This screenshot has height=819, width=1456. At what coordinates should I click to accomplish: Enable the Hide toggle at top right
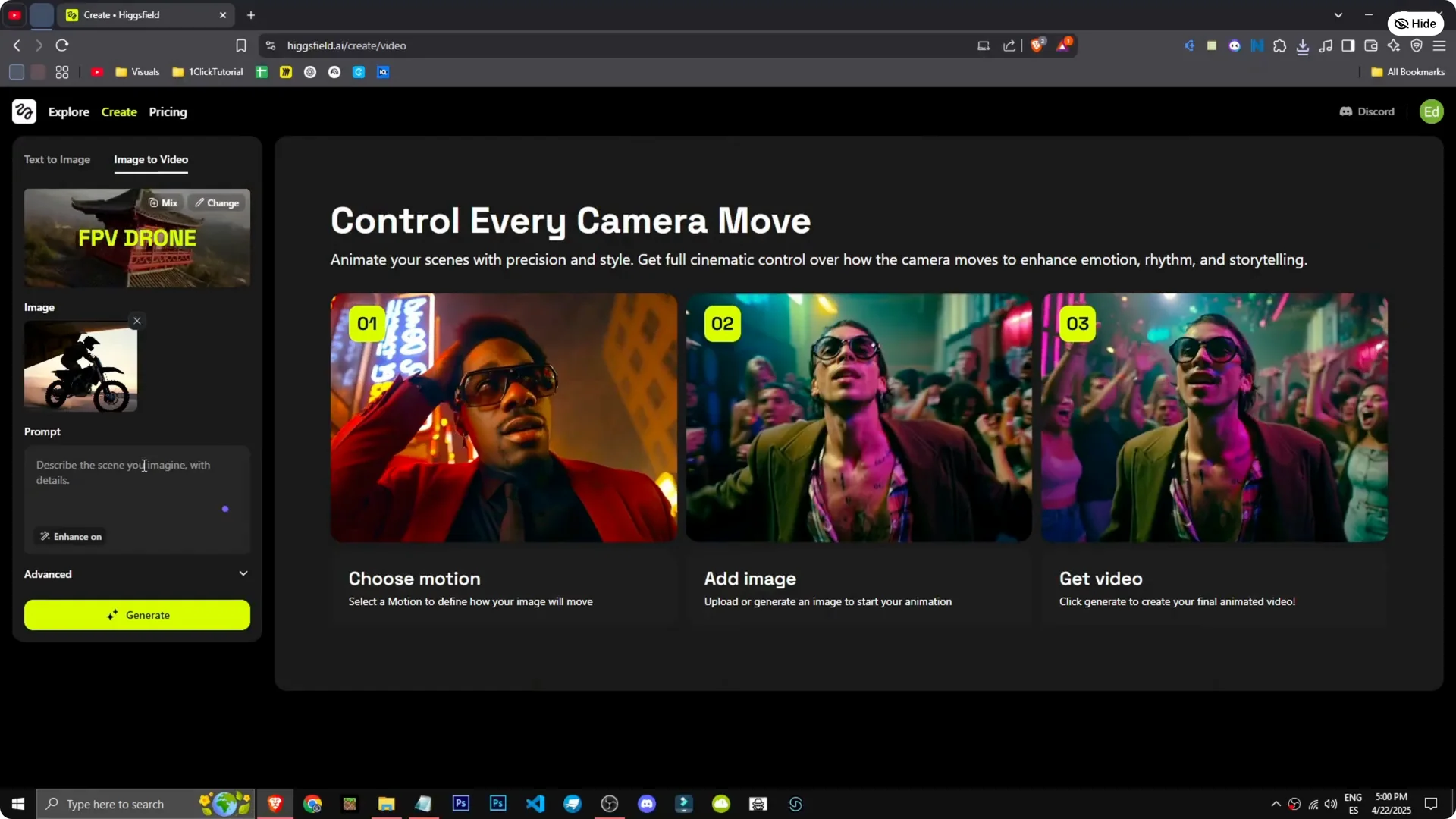(1415, 23)
